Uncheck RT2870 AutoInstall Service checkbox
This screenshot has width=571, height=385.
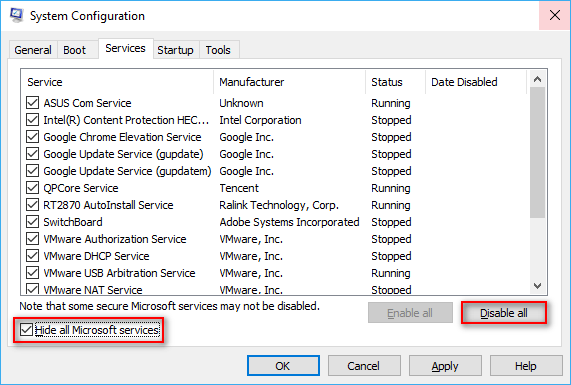tap(32, 205)
